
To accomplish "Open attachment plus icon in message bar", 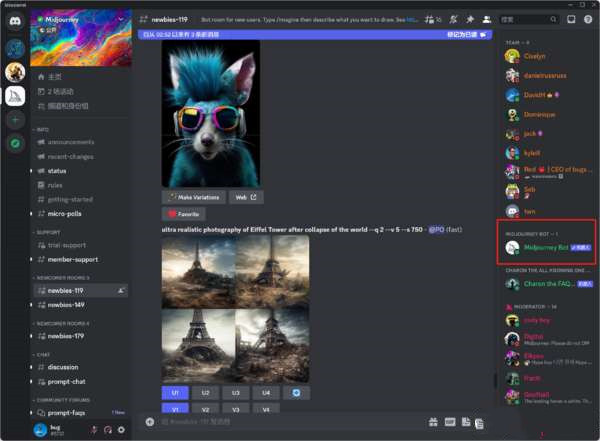I will point(150,422).
